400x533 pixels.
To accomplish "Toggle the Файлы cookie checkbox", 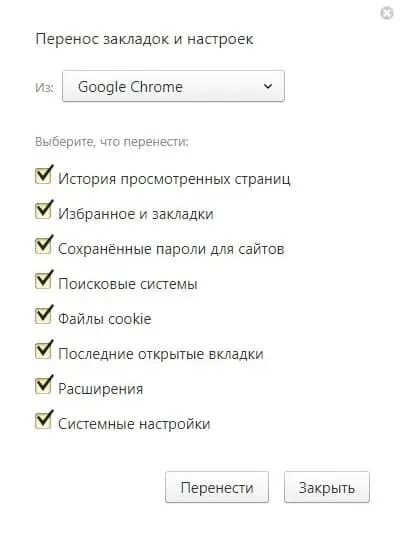I will click(43, 316).
